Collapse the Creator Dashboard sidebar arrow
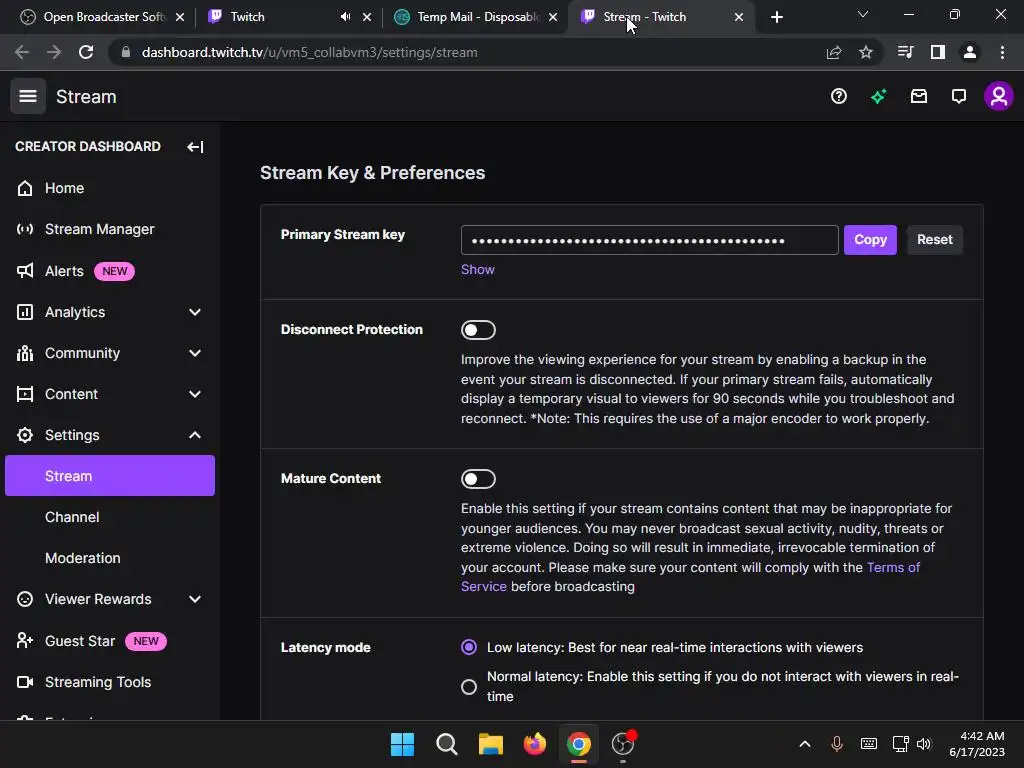This screenshot has width=1024, height=768. click(195, 147)
